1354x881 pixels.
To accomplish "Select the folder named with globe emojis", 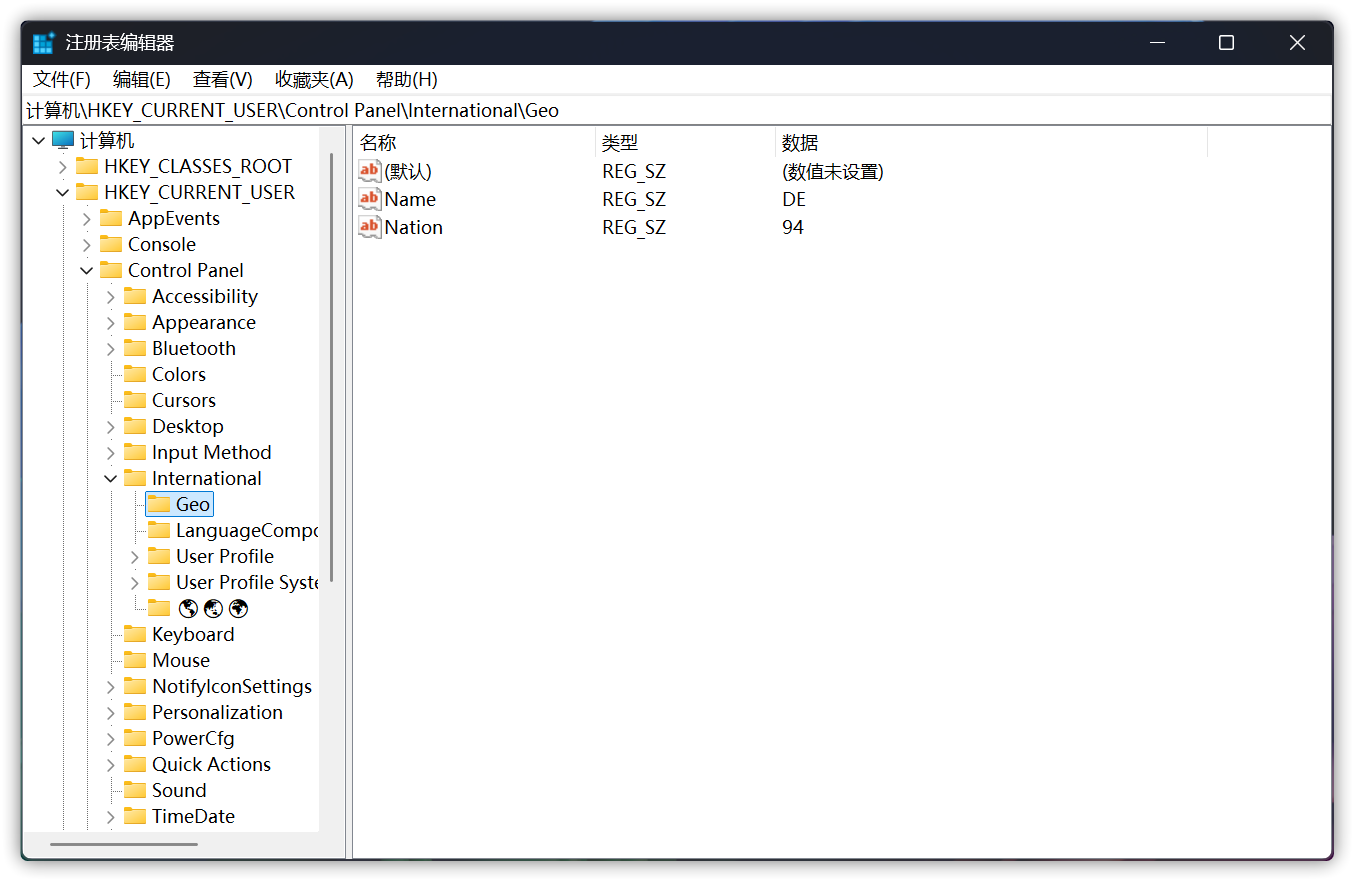I will (x=212, y=608).
